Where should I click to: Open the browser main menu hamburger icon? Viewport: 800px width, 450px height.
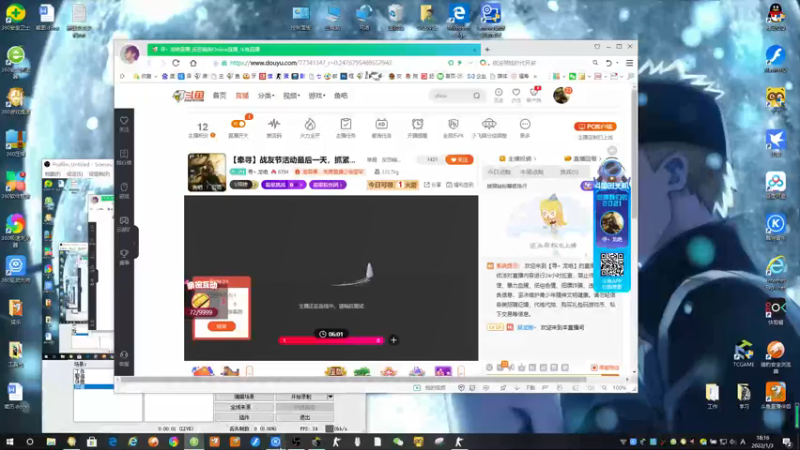[629, 63]
